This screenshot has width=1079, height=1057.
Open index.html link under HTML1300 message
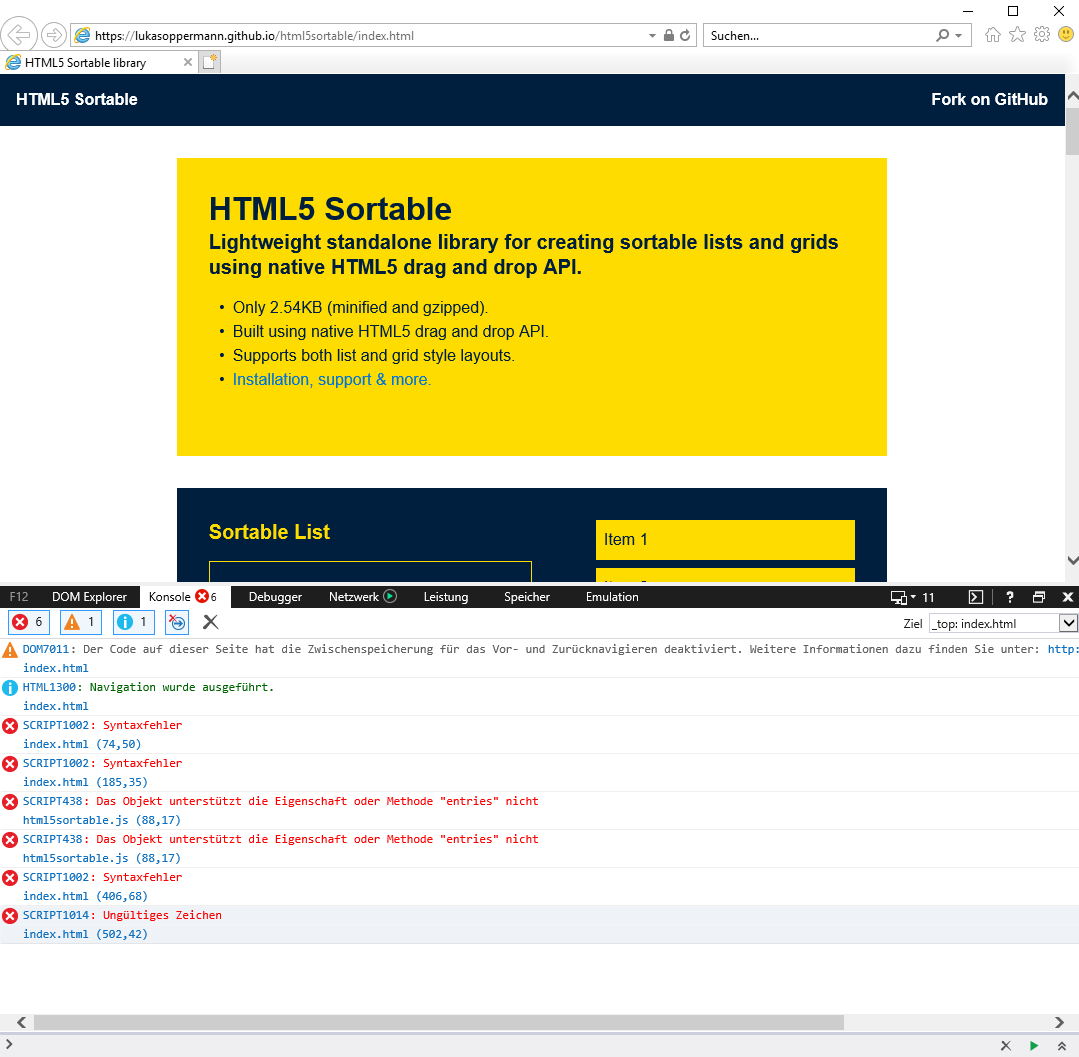pyautogui.click(x=56, y=705)
